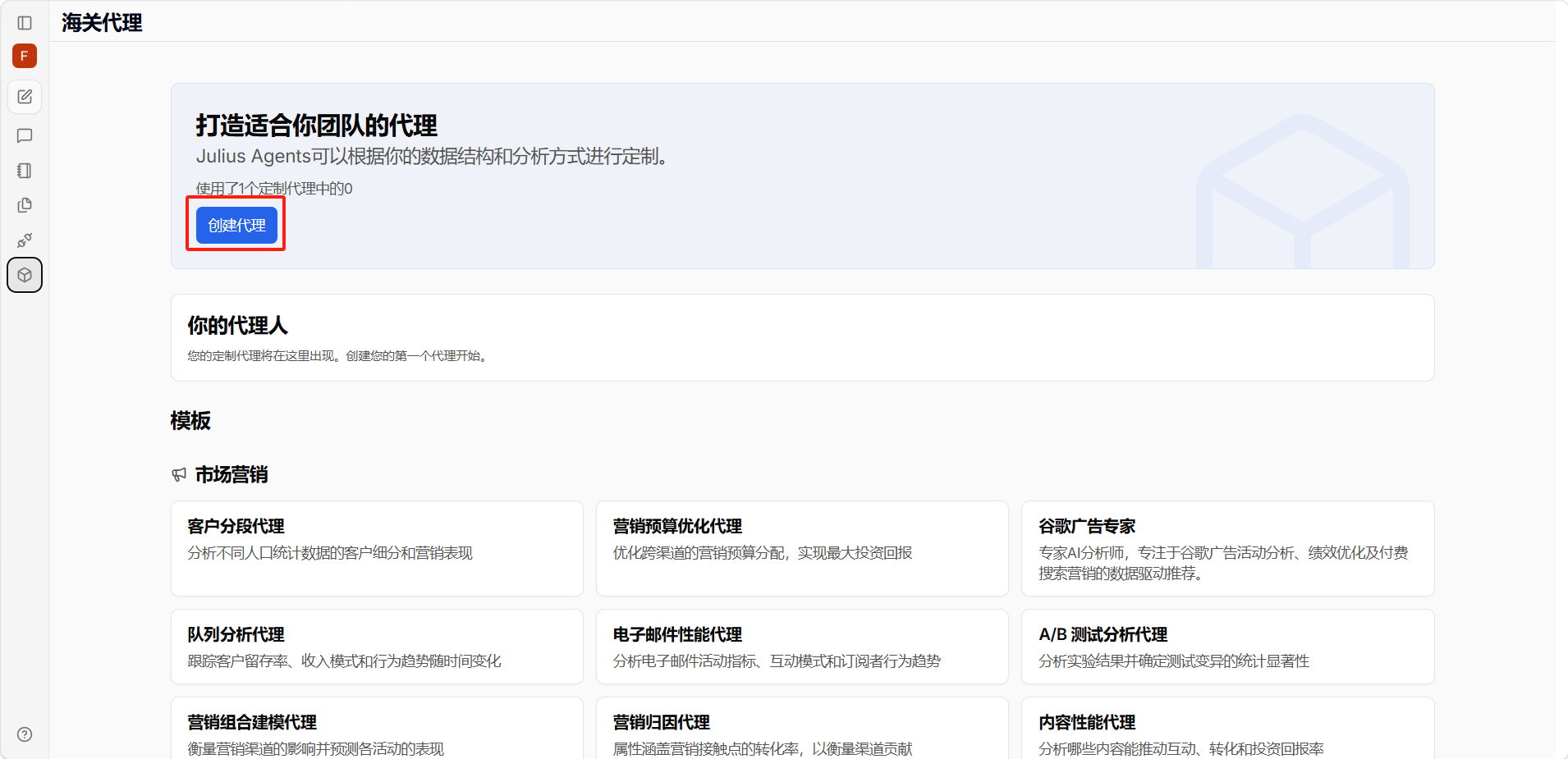Screen dimensions: 1568x759
Task: Click the 你的代理人 section heading
Action: click(x=237, y=326)
